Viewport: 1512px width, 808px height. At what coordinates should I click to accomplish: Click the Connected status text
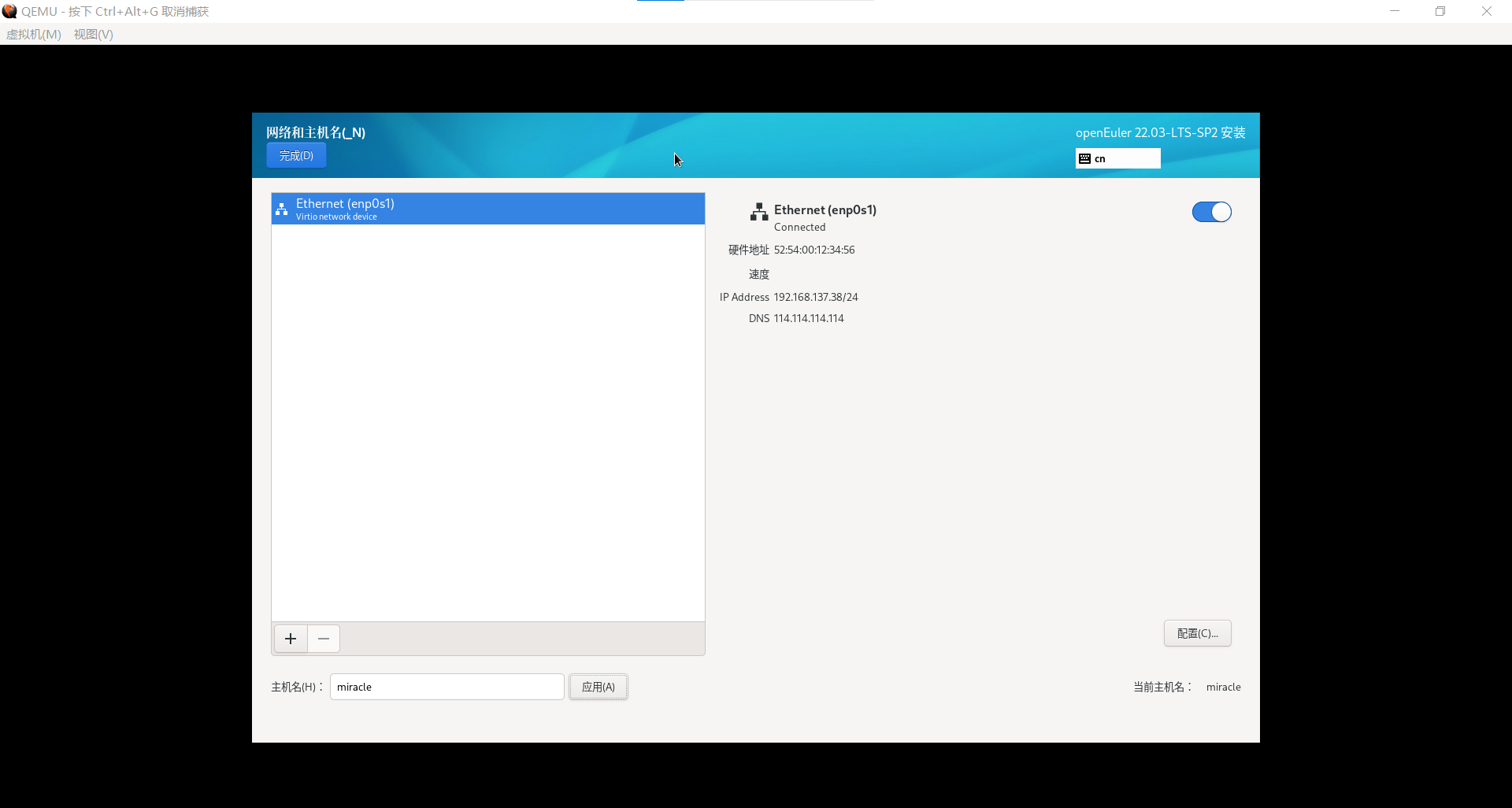tap(800, 227)
